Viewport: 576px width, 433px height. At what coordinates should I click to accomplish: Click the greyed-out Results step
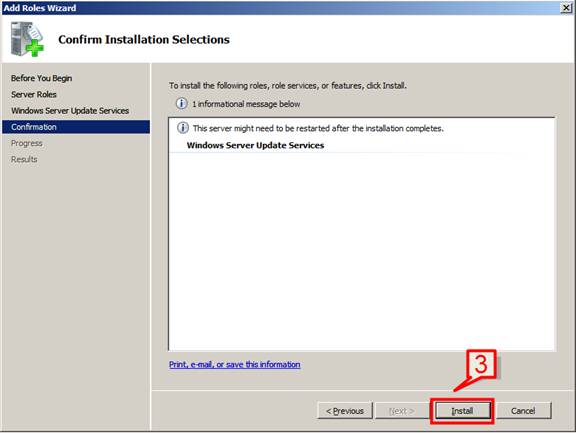(24, 159)
